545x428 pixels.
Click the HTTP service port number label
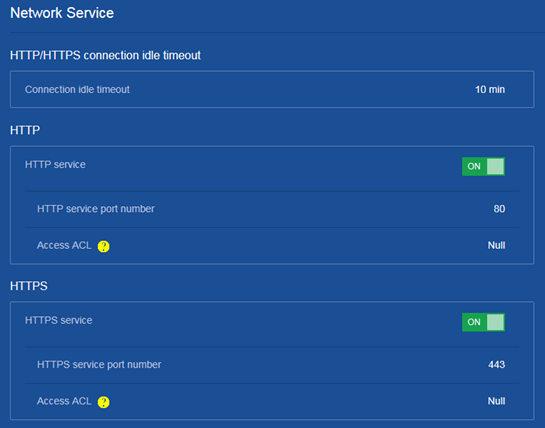click(x=96, y=209)
